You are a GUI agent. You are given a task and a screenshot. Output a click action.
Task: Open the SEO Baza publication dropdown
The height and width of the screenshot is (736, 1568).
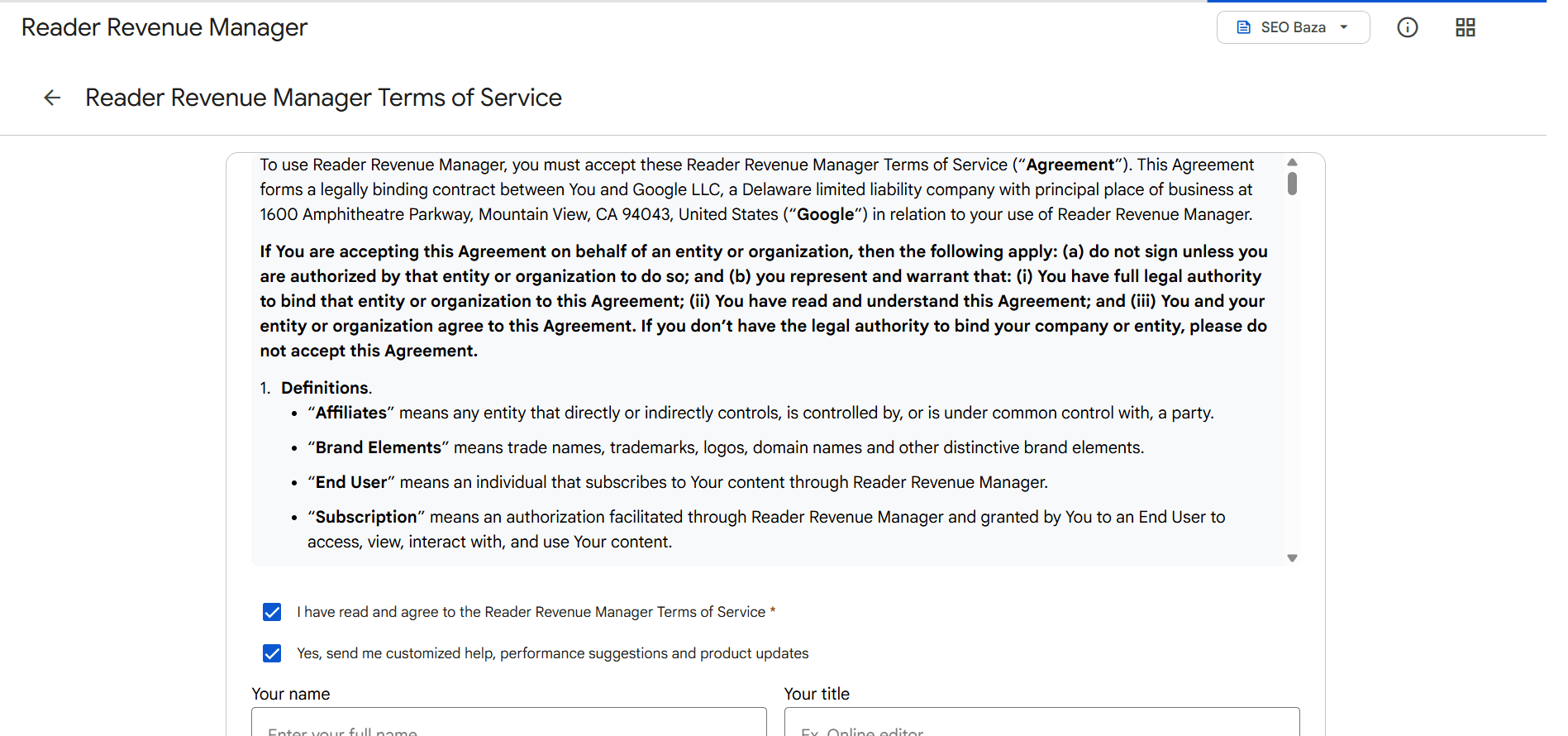click(x=1293, y=27)
